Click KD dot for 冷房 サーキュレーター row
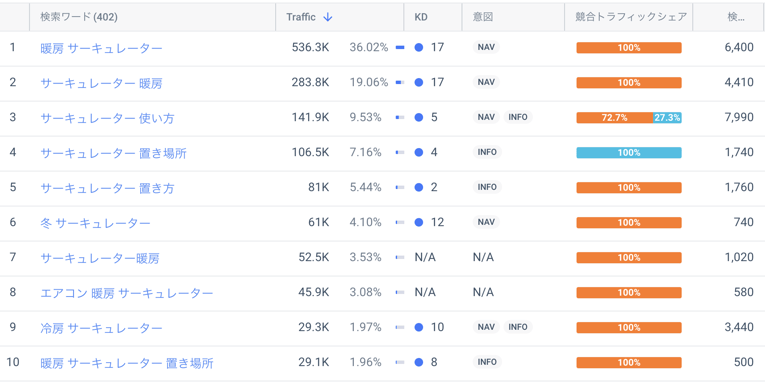Image resolution: width=765 pixels, height=384 pixels. click(x=419, y=327)
